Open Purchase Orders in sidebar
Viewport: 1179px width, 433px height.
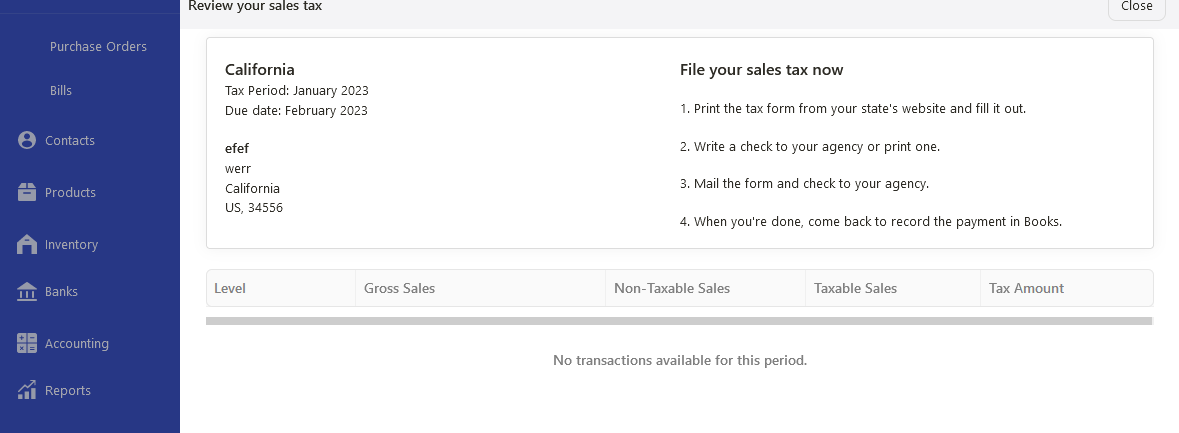(x=98, y=47)
